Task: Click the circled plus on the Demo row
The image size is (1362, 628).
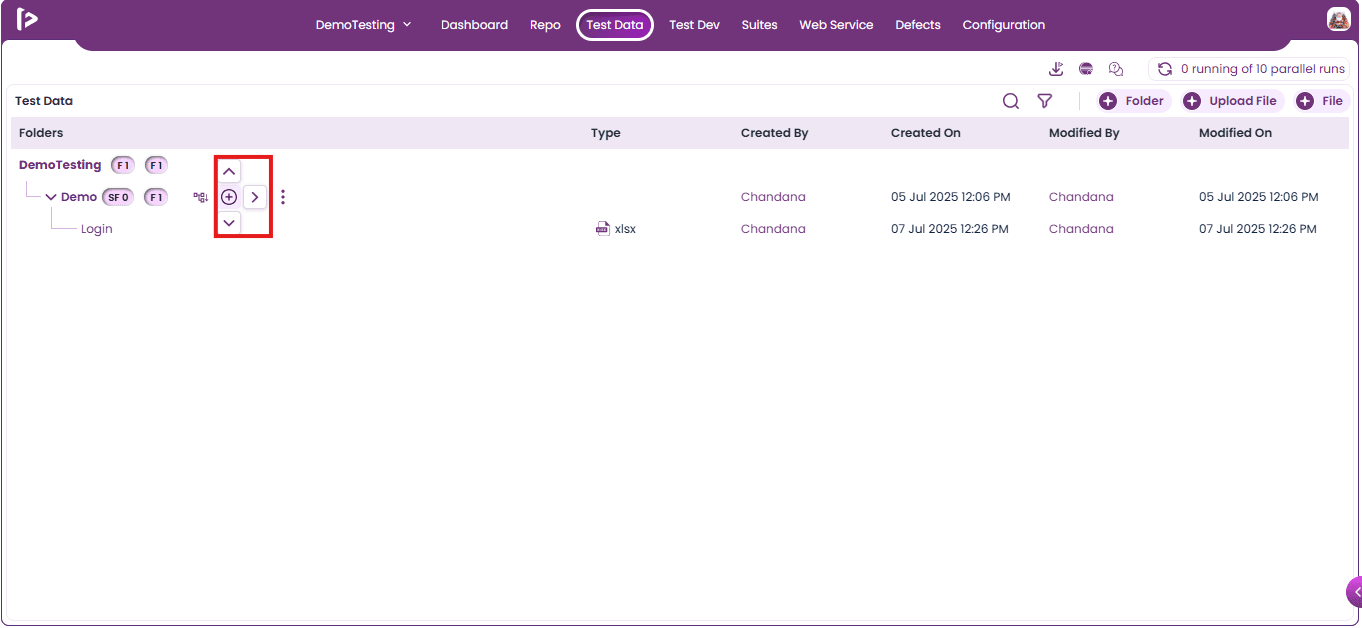Action: [229, 197]
